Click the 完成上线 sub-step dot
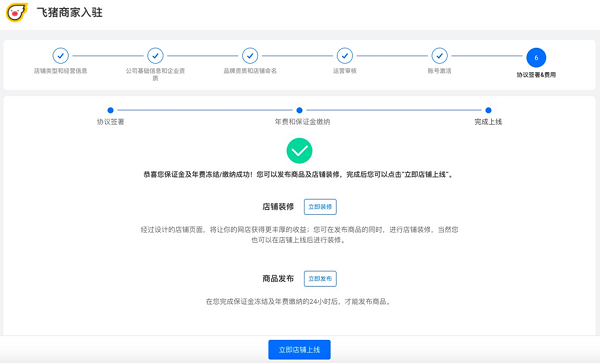Screen dimensions: 600x363 tap(488, 110)
